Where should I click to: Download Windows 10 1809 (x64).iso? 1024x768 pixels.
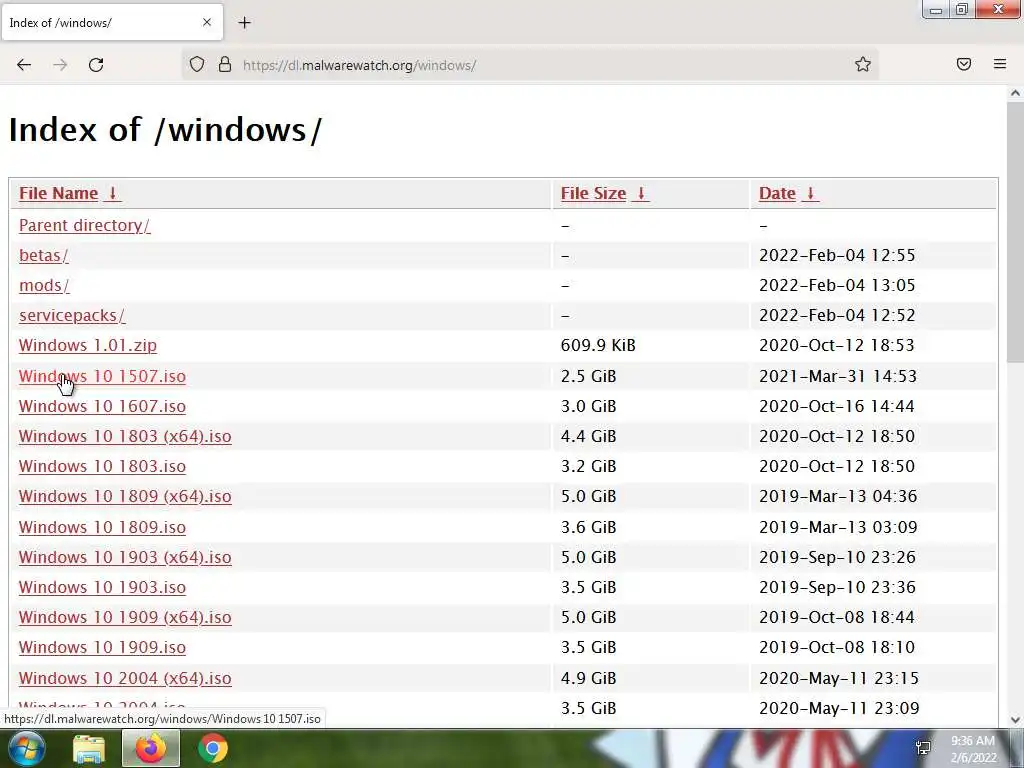[x=125, y=496]
